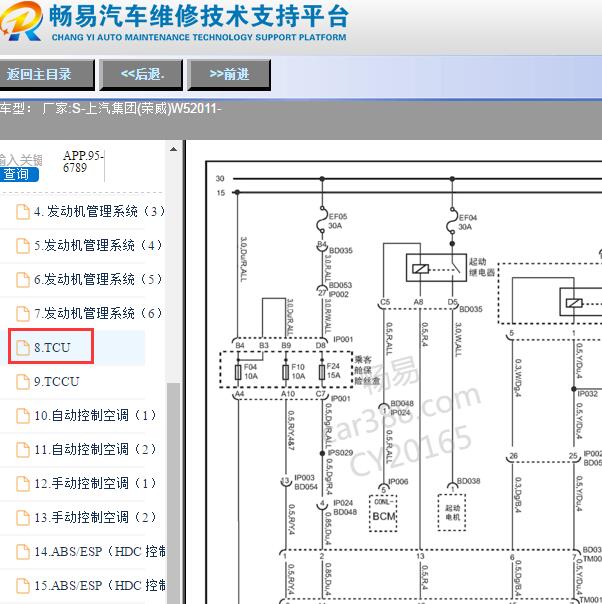
Task: Open the 14.ABS/ESP entry
Action: [x=100, y=551]
